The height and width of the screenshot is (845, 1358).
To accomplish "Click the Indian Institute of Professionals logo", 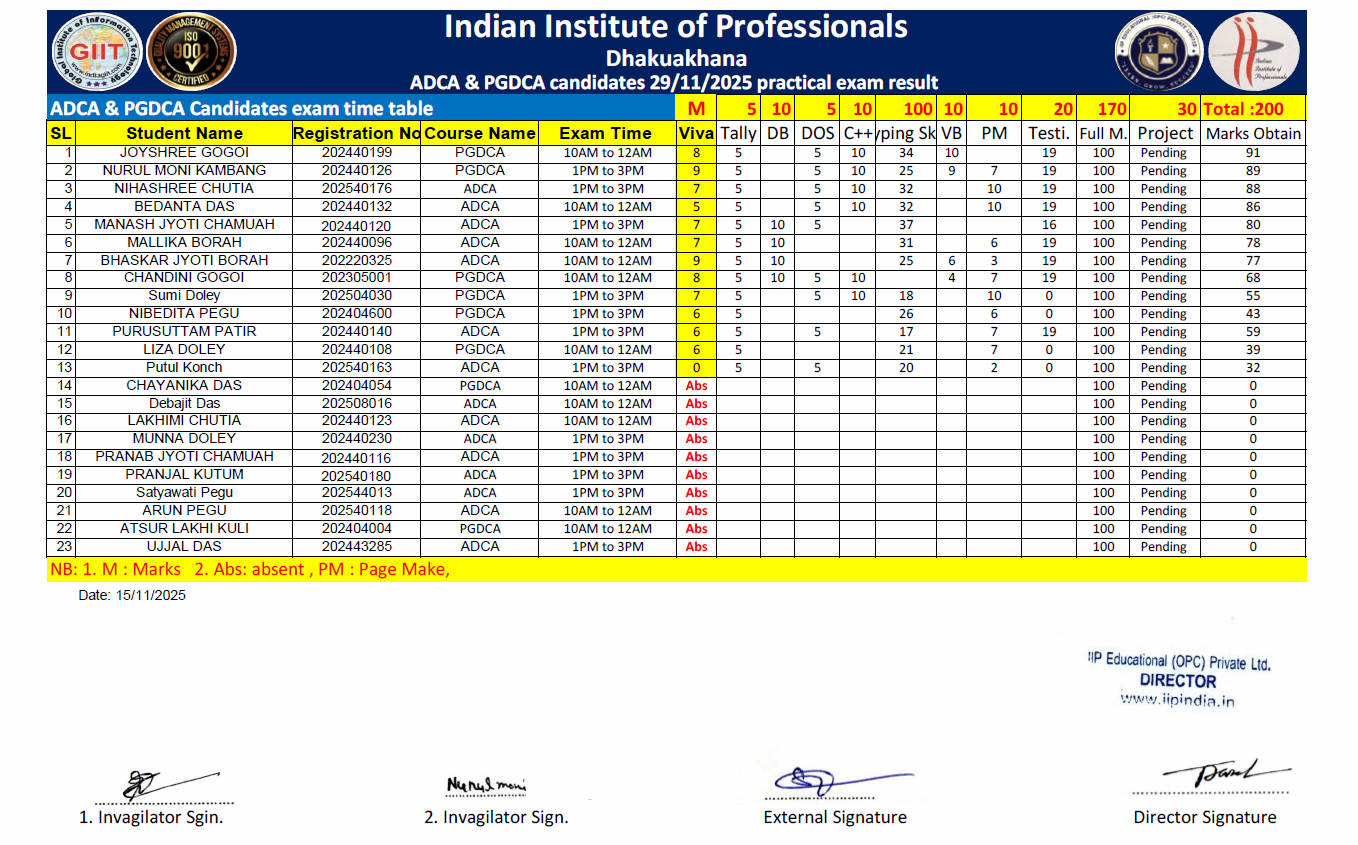I will click(1252, 53).
